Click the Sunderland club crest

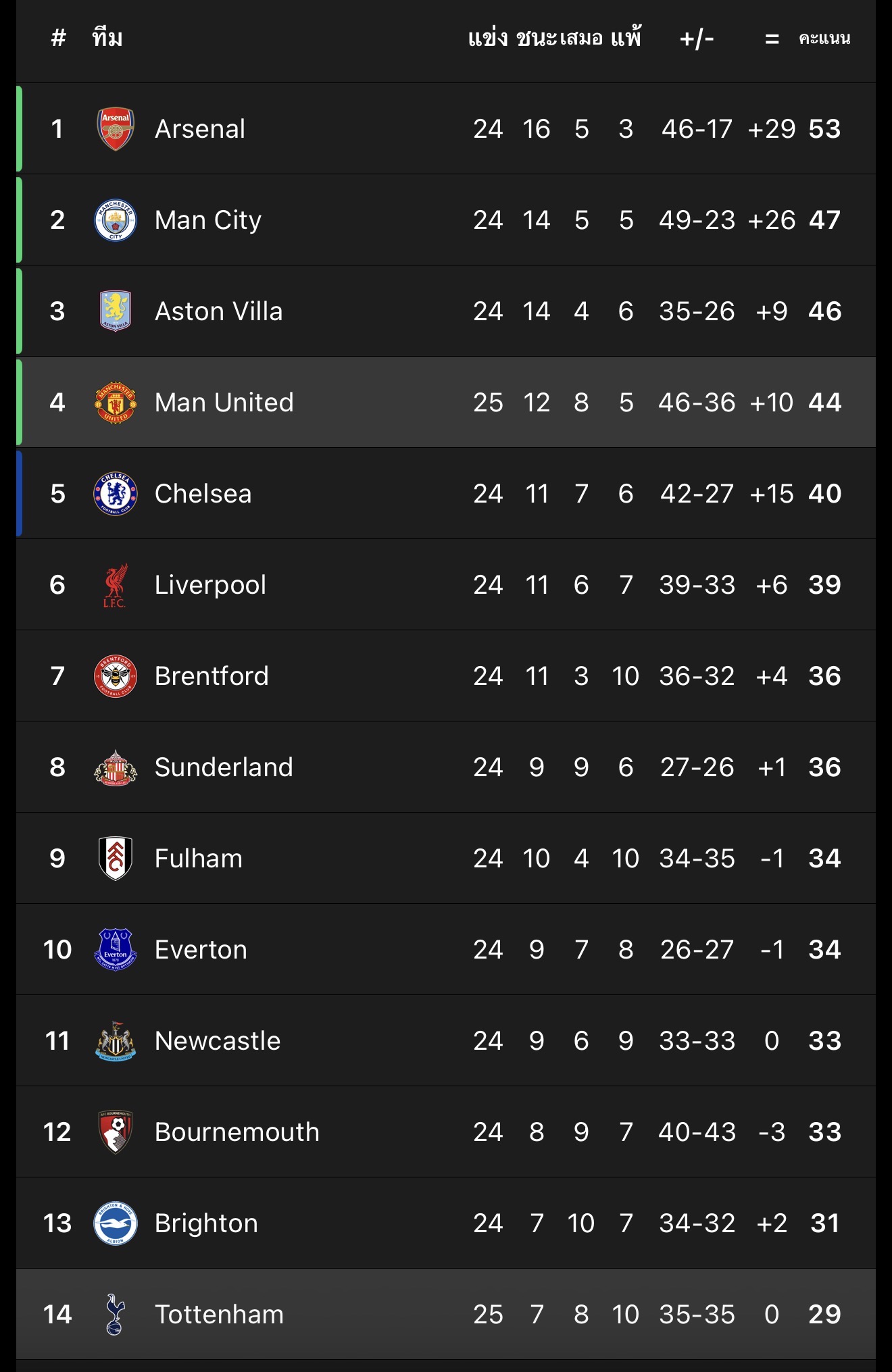(x=116, y=767)
